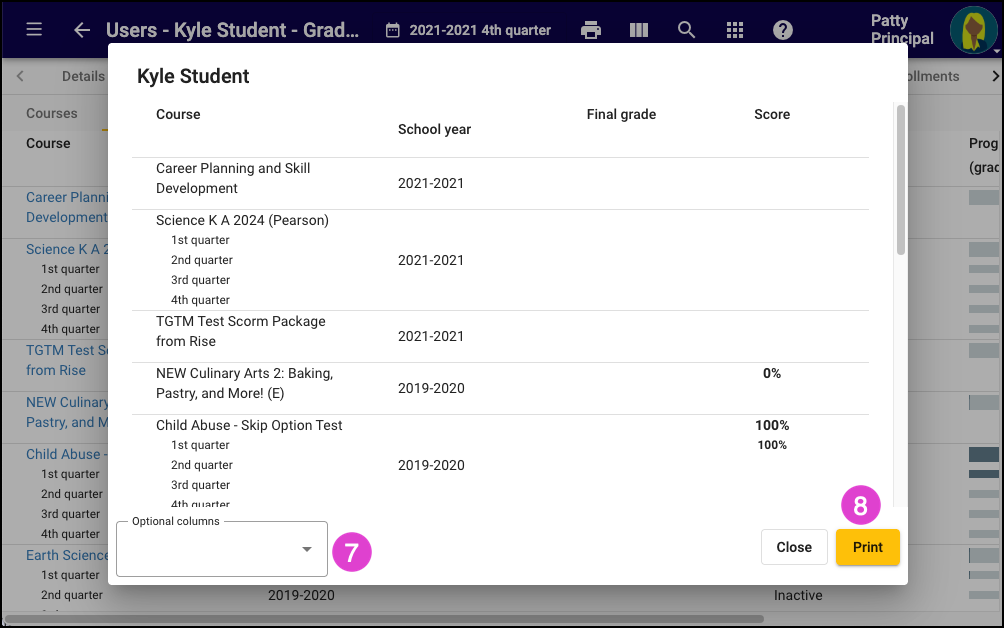This screenshot has height=628, width=1004.
Task: Switch to the Details tab
Action: coord(83,76)
